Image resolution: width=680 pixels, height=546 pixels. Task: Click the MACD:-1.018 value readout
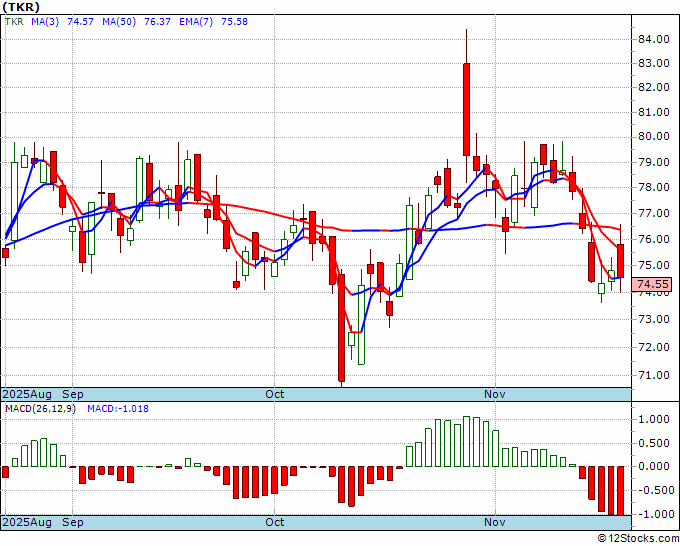118,409
